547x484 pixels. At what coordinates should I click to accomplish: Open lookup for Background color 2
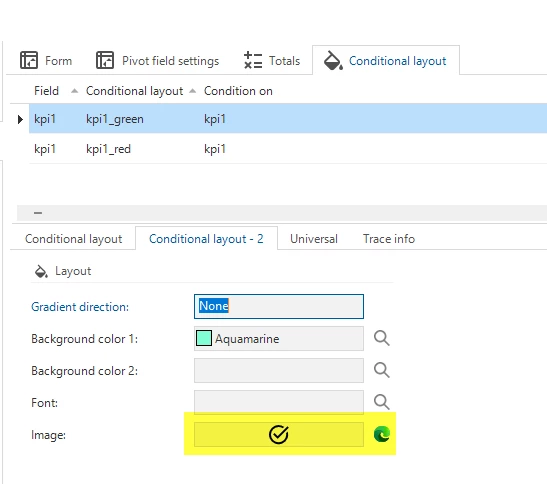tap(381, 370)
